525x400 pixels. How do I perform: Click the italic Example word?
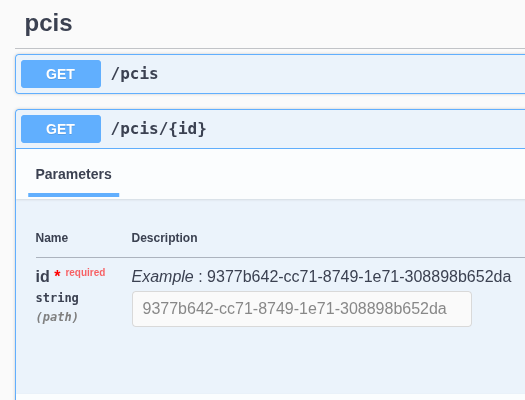[x=162, y=276]
